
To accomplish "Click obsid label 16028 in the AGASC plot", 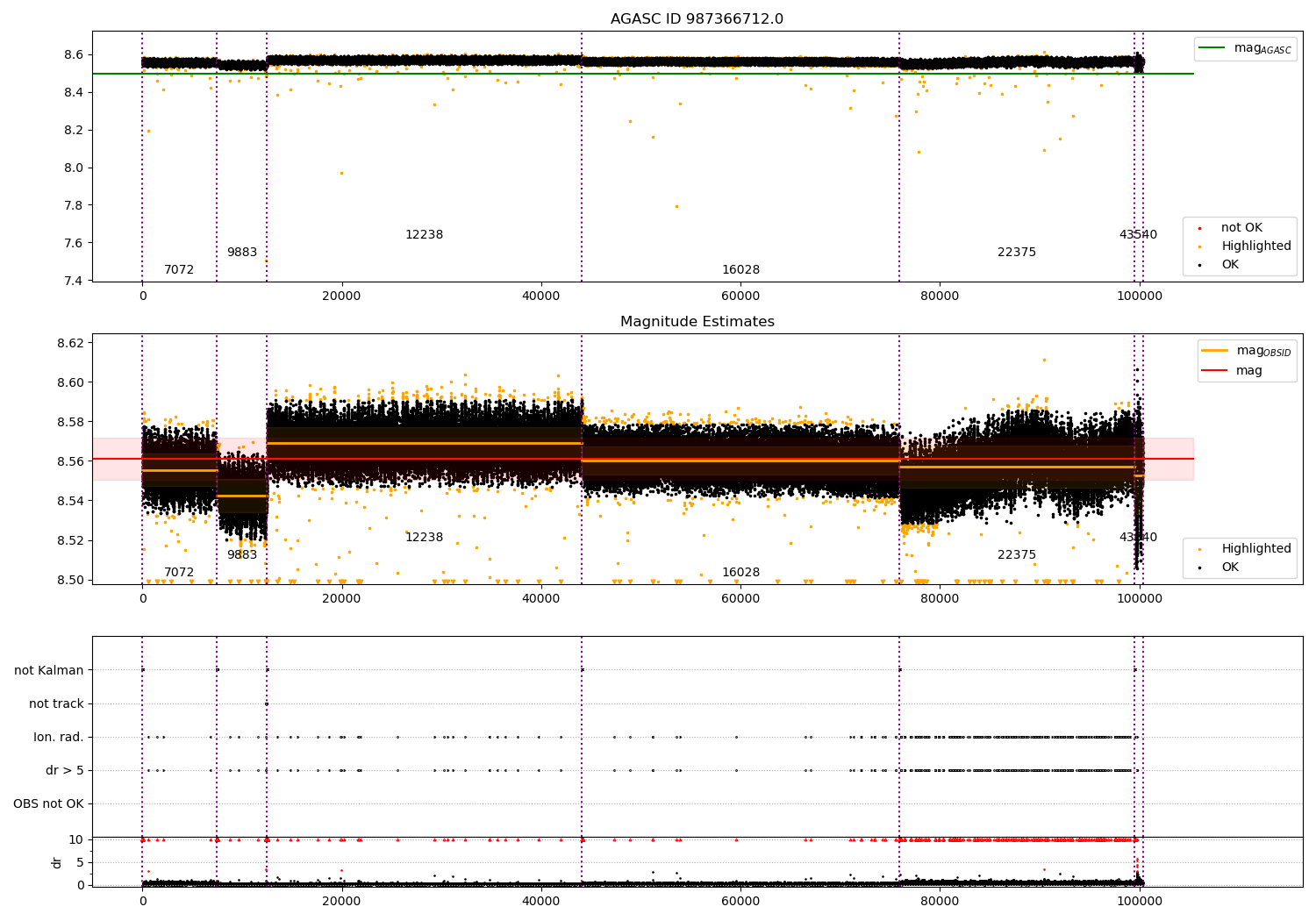I will tap(740, 270).
